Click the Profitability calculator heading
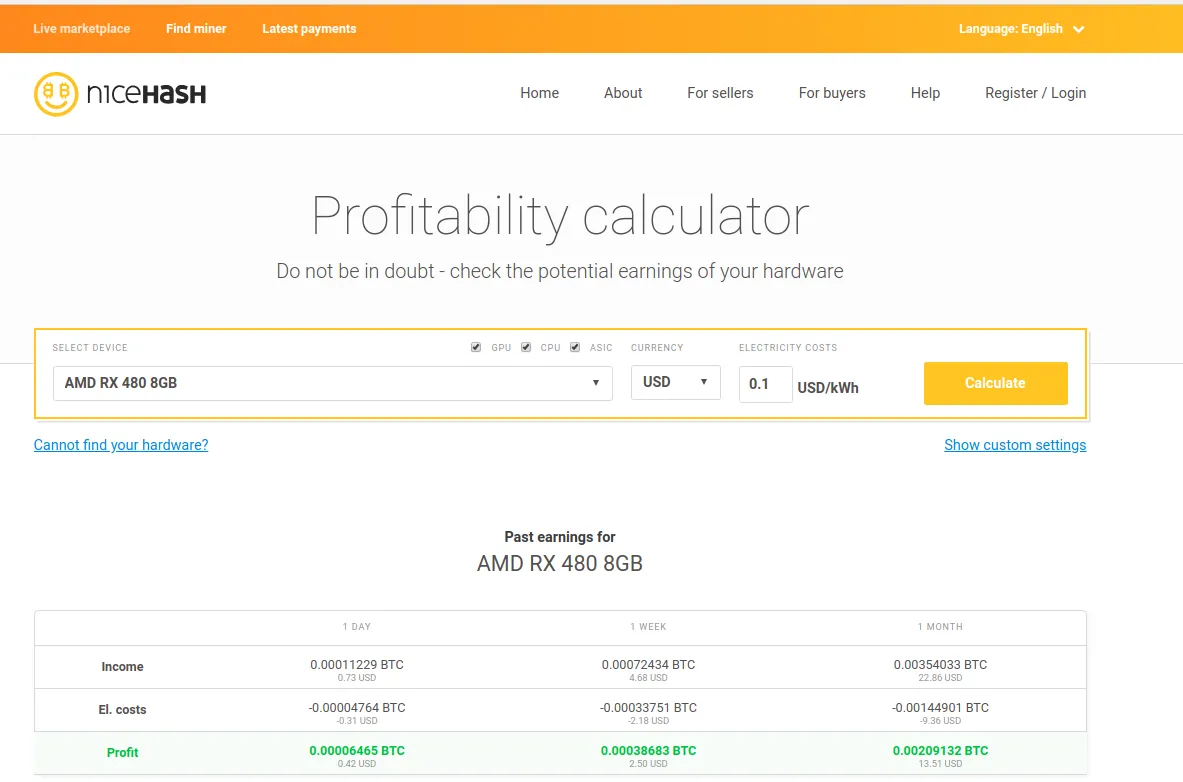Screen dimensions: 1183x782 pos(560,217)
